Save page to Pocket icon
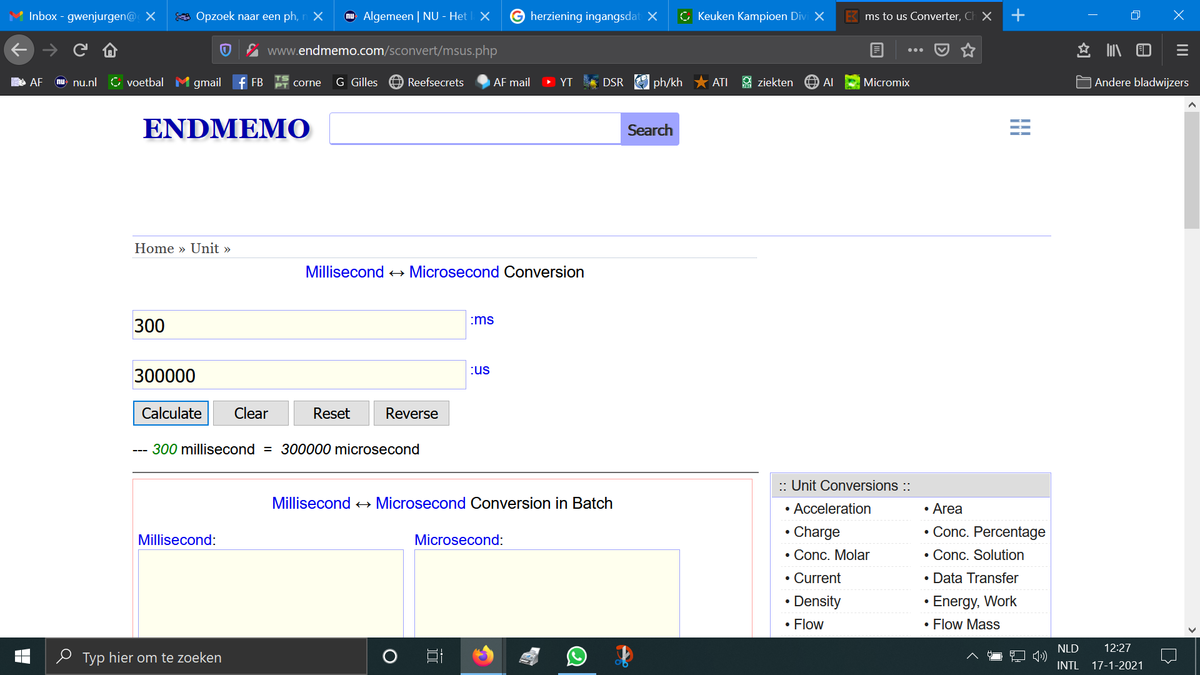 942,50
